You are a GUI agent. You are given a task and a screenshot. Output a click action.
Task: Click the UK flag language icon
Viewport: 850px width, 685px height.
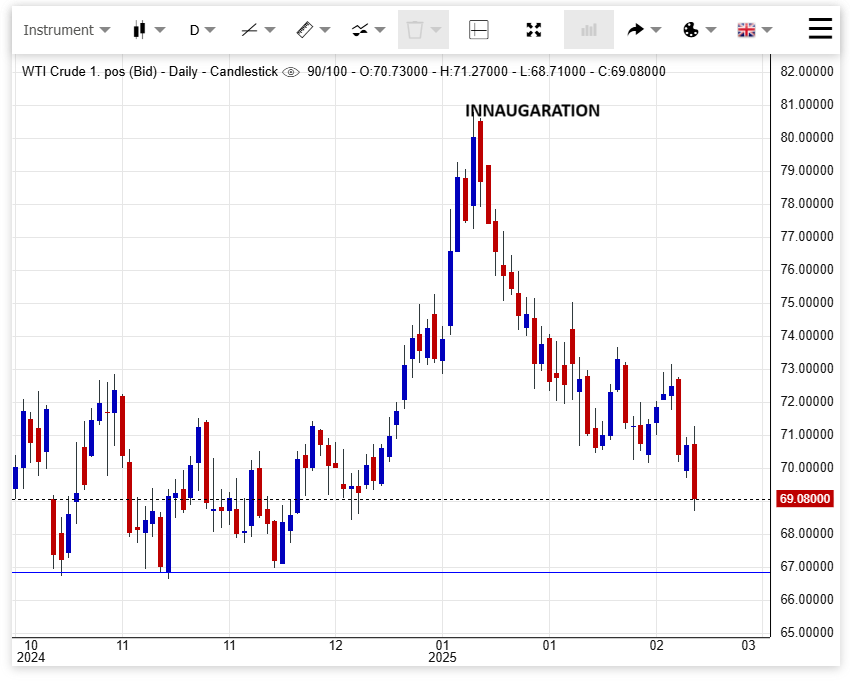click(x=746, y=30)
